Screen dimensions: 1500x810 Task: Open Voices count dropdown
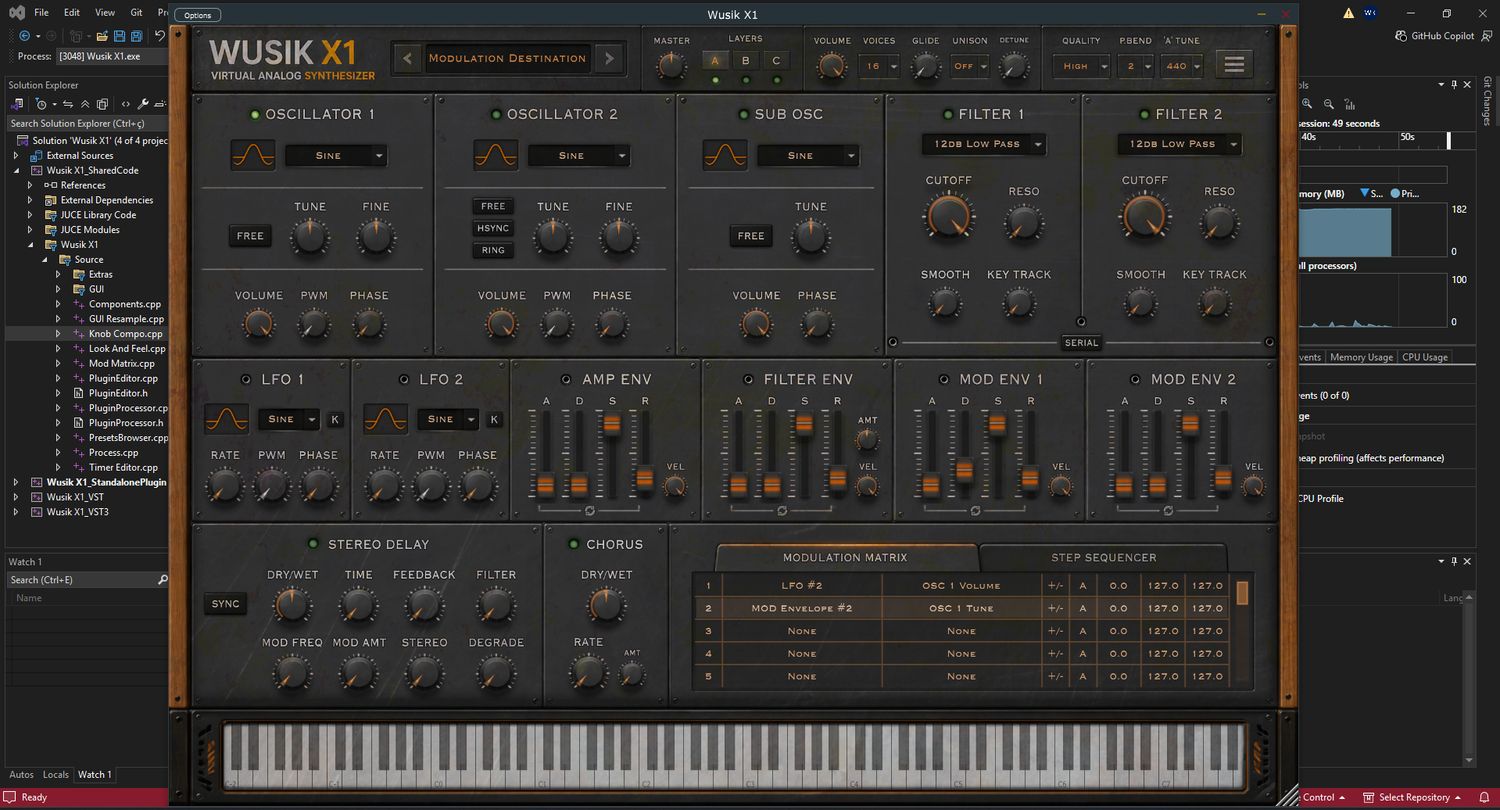(880, 66)
